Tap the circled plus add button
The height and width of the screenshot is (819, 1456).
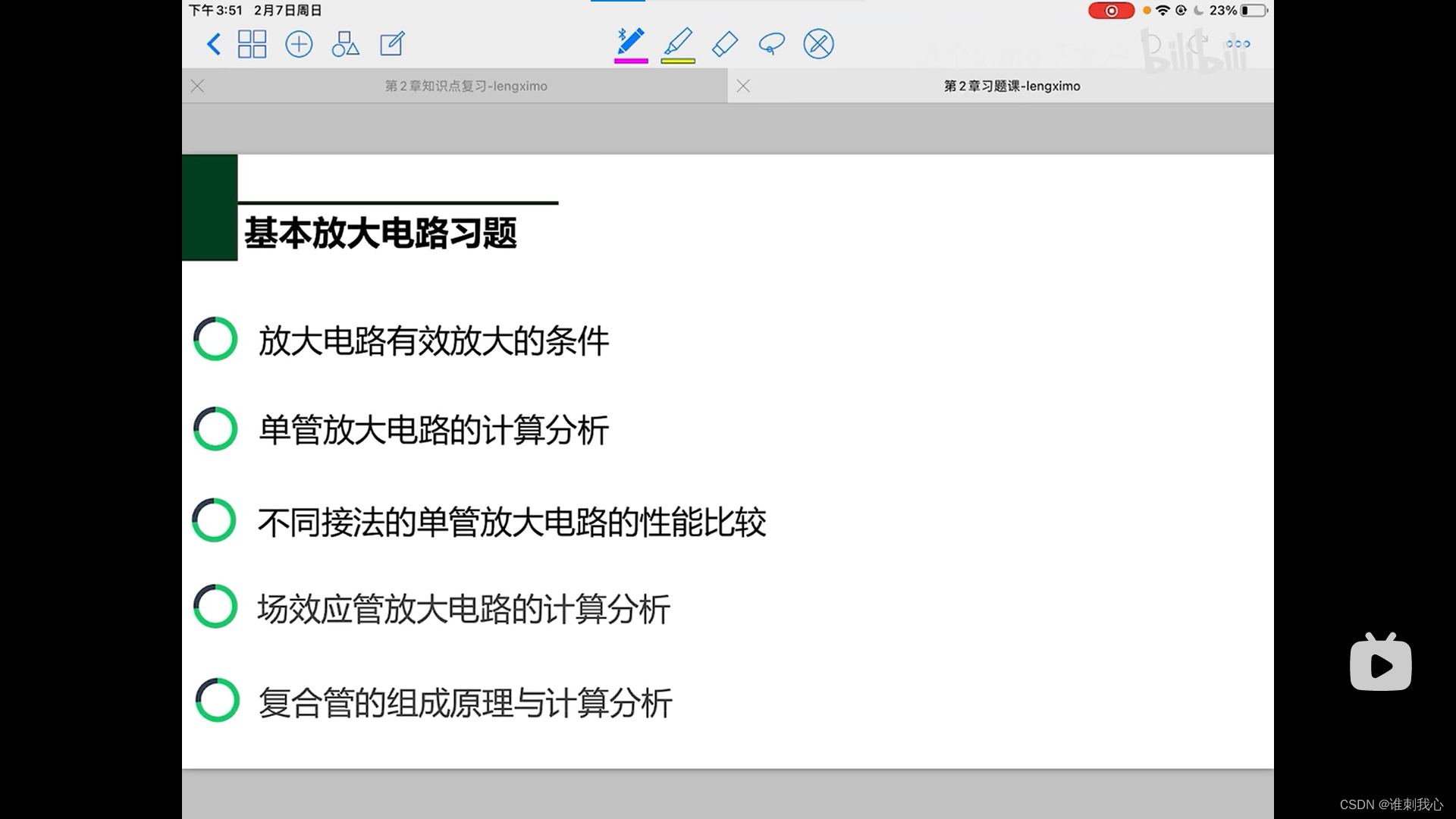tap(299, 44)
